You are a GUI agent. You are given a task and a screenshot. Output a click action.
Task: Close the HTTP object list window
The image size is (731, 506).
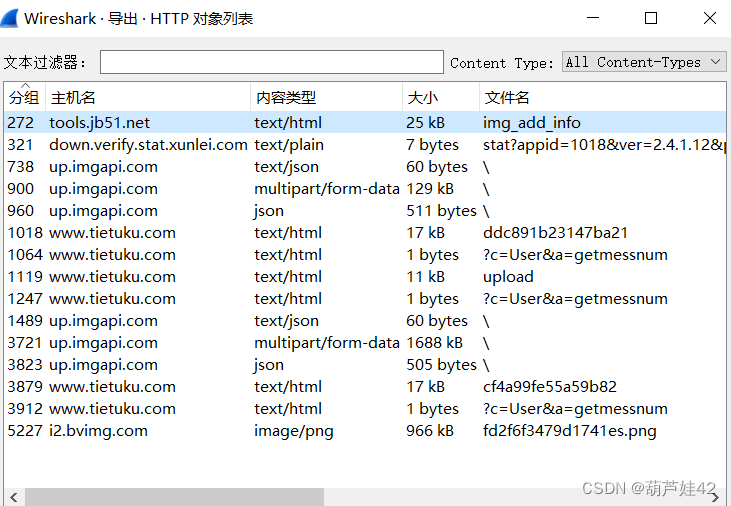click(x=710, y=18)
